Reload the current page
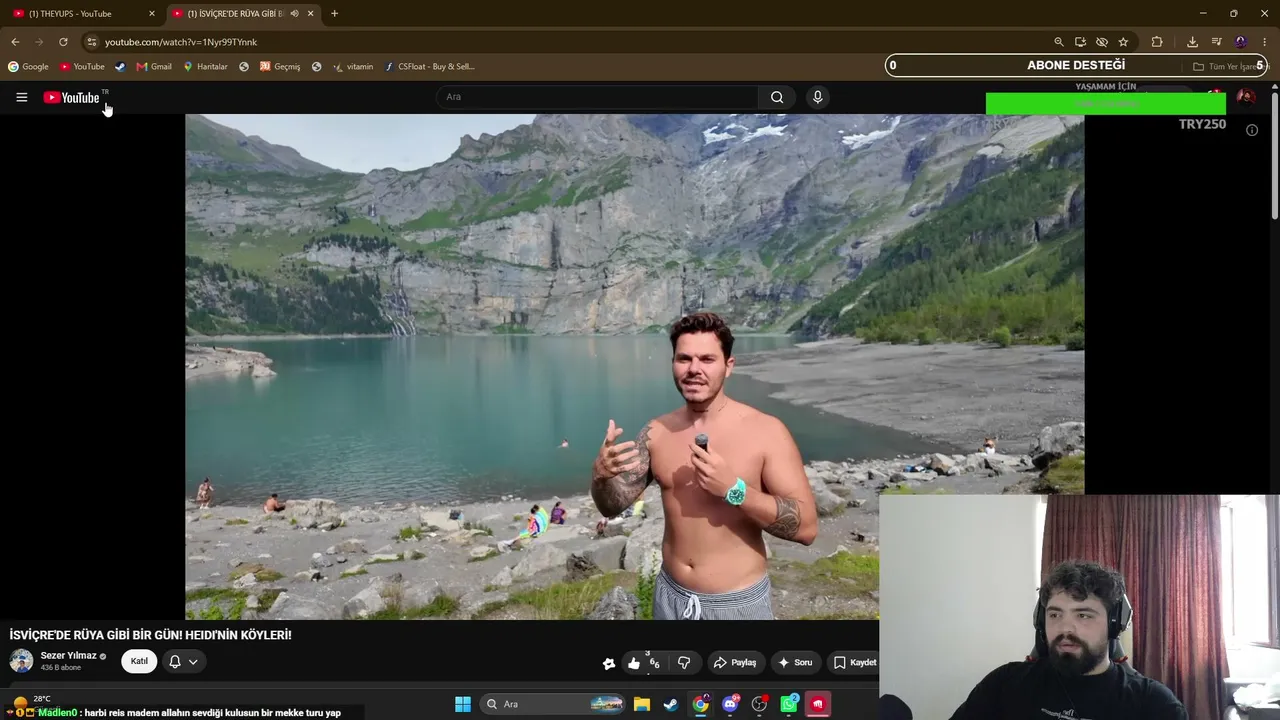The height and width of the screenshot is (720, 1280). 63,42
